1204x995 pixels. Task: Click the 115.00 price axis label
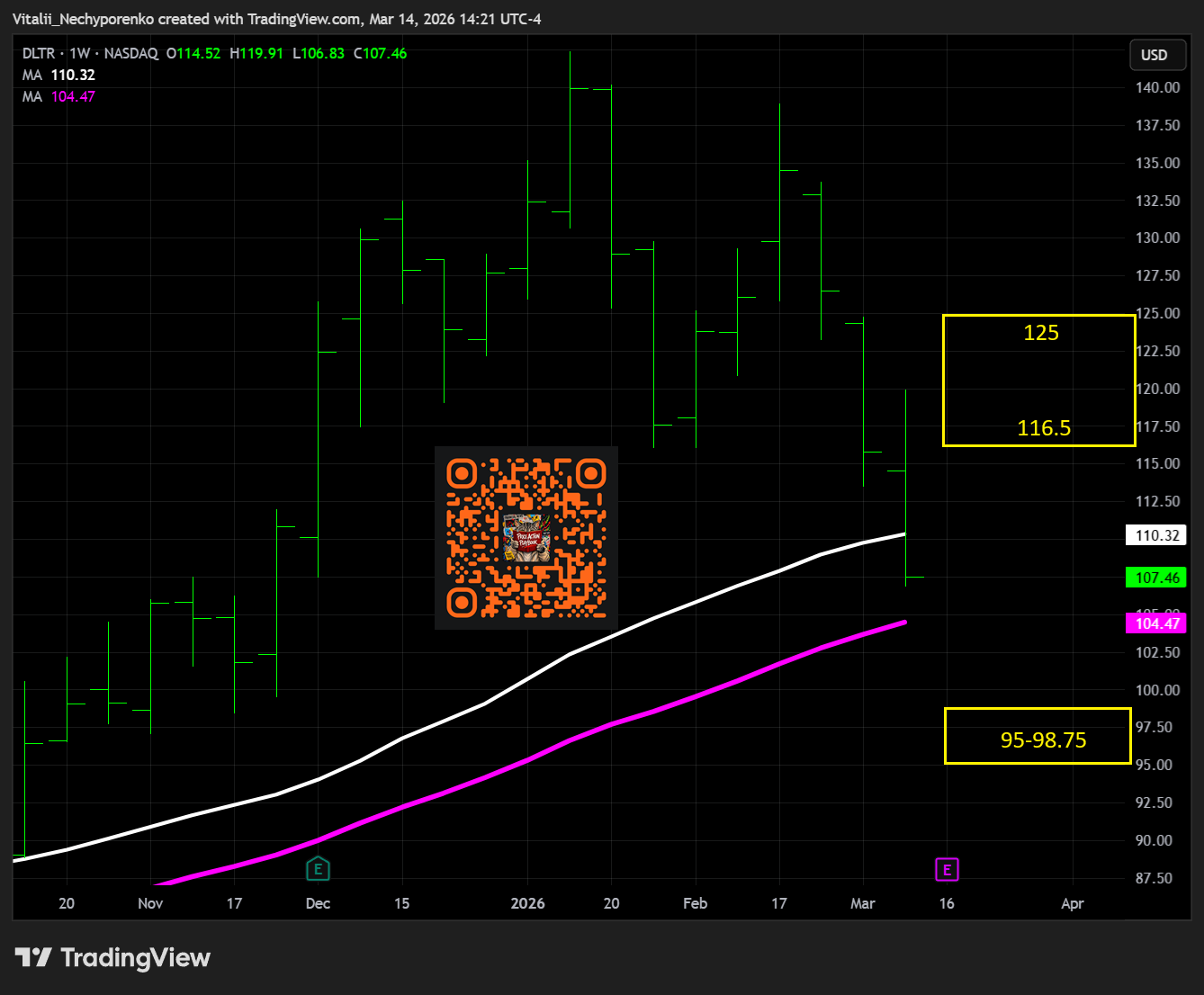pyautogui.click(x=1158, y=463)
